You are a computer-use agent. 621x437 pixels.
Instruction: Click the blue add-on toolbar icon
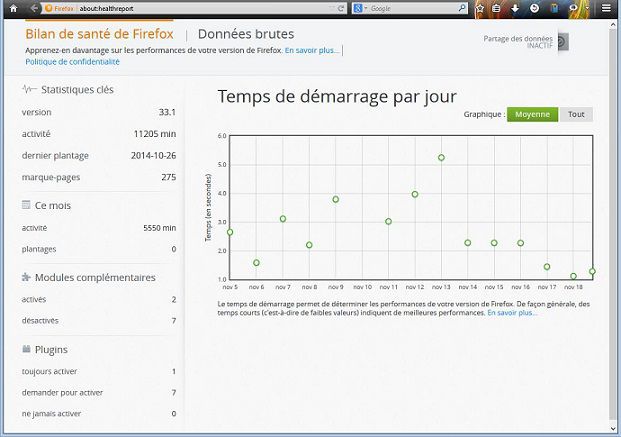[554, 8]
